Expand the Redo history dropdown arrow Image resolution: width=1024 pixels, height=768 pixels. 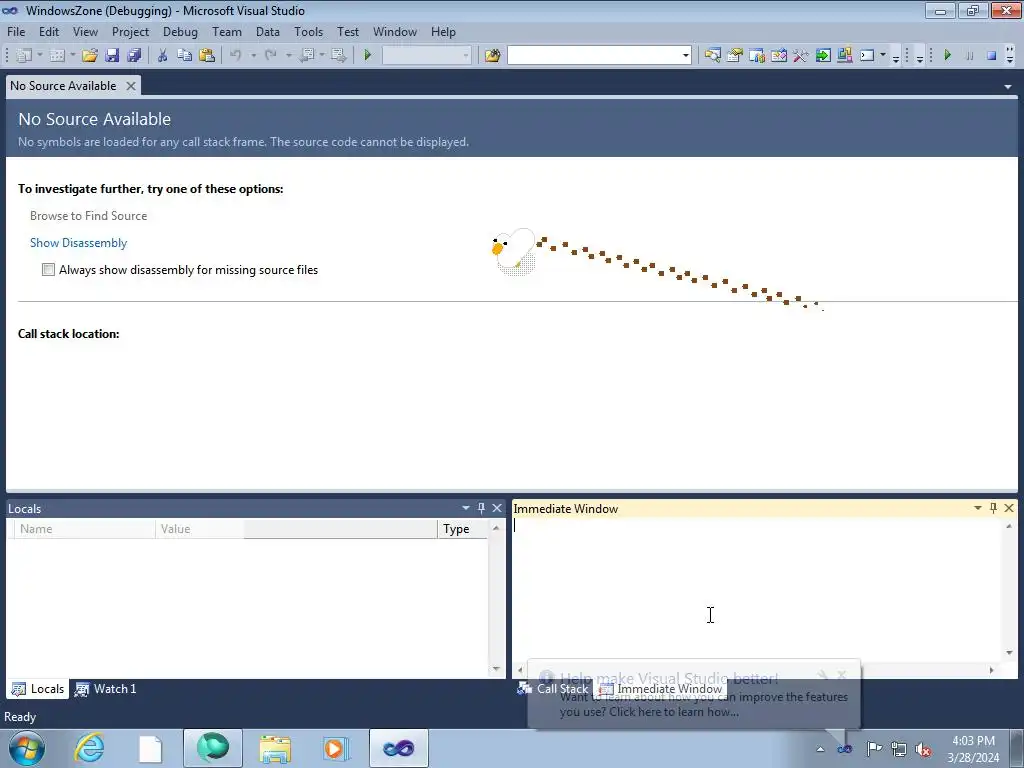(x=288, y=56)
